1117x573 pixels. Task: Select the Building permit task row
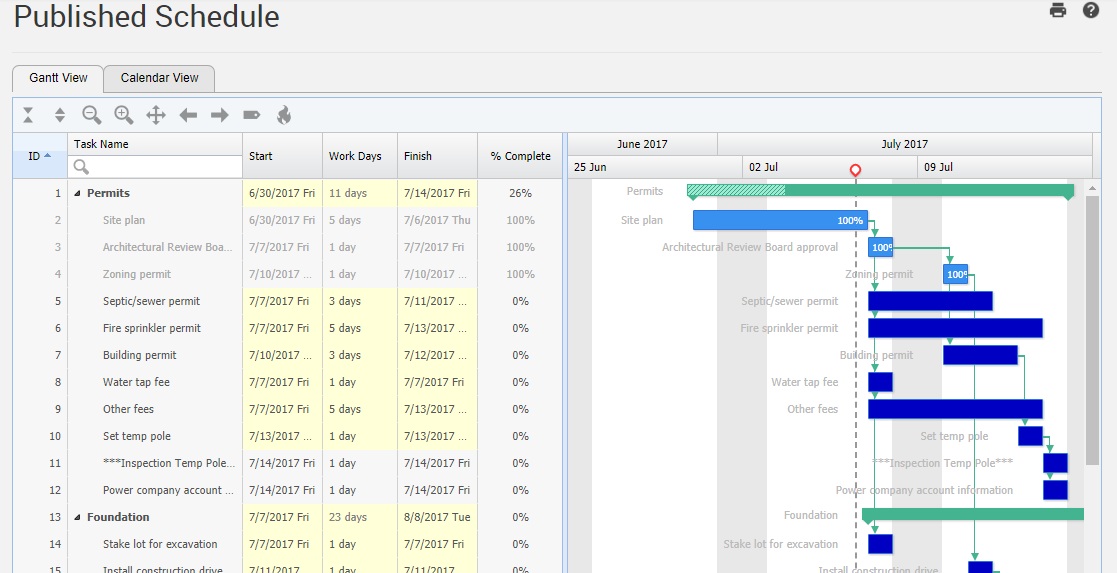pyautogui.click(x=140, y=355)
